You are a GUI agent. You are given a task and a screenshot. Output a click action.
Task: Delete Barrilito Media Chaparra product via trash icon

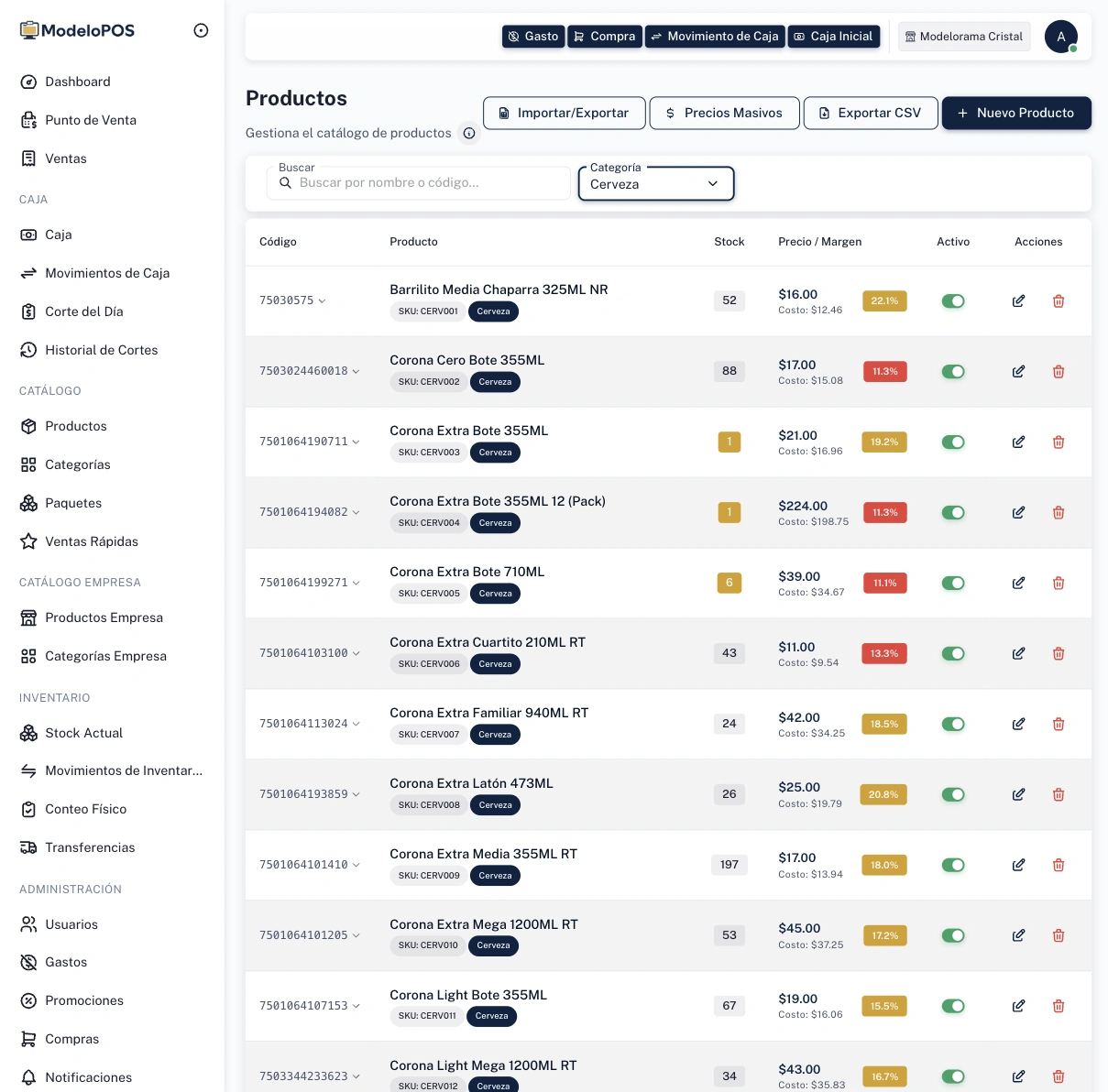click(1059, 301)
